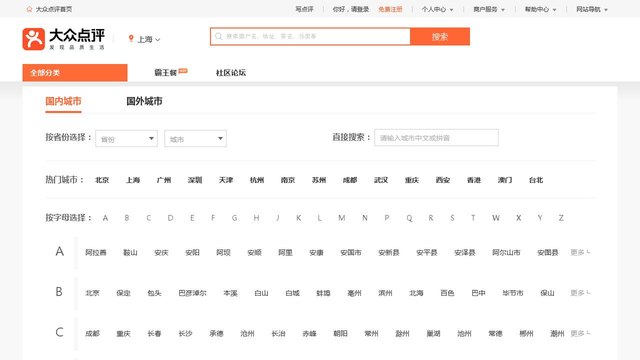Switch to the 国外城市 tab

coord(144,101)
